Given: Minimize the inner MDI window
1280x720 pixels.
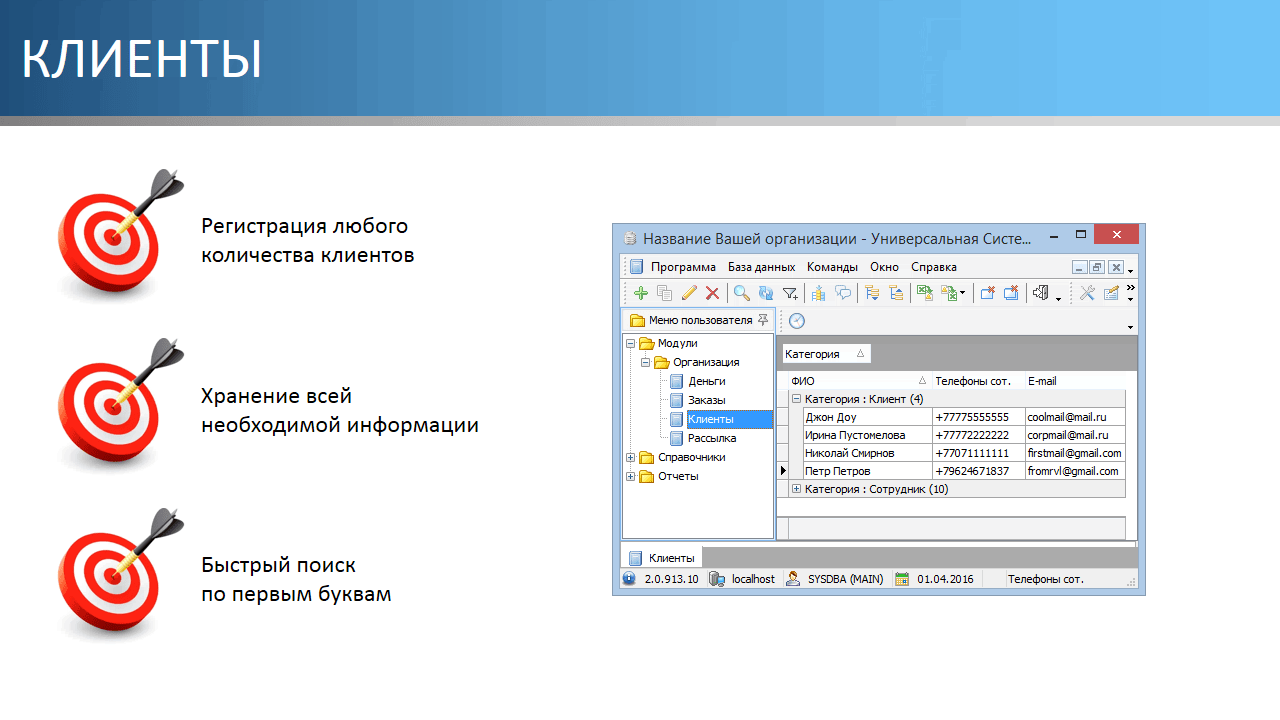Looking at the screenshot, I should point(1080,267).
